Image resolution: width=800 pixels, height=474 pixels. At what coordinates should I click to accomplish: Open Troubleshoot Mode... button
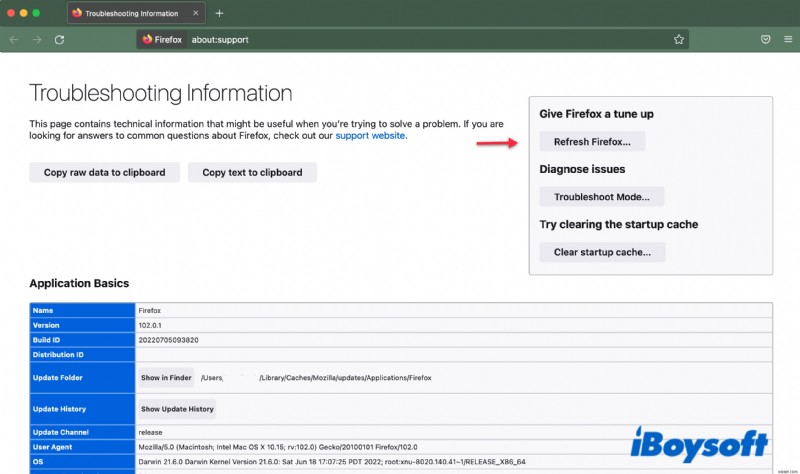click(x=601, y=197)
